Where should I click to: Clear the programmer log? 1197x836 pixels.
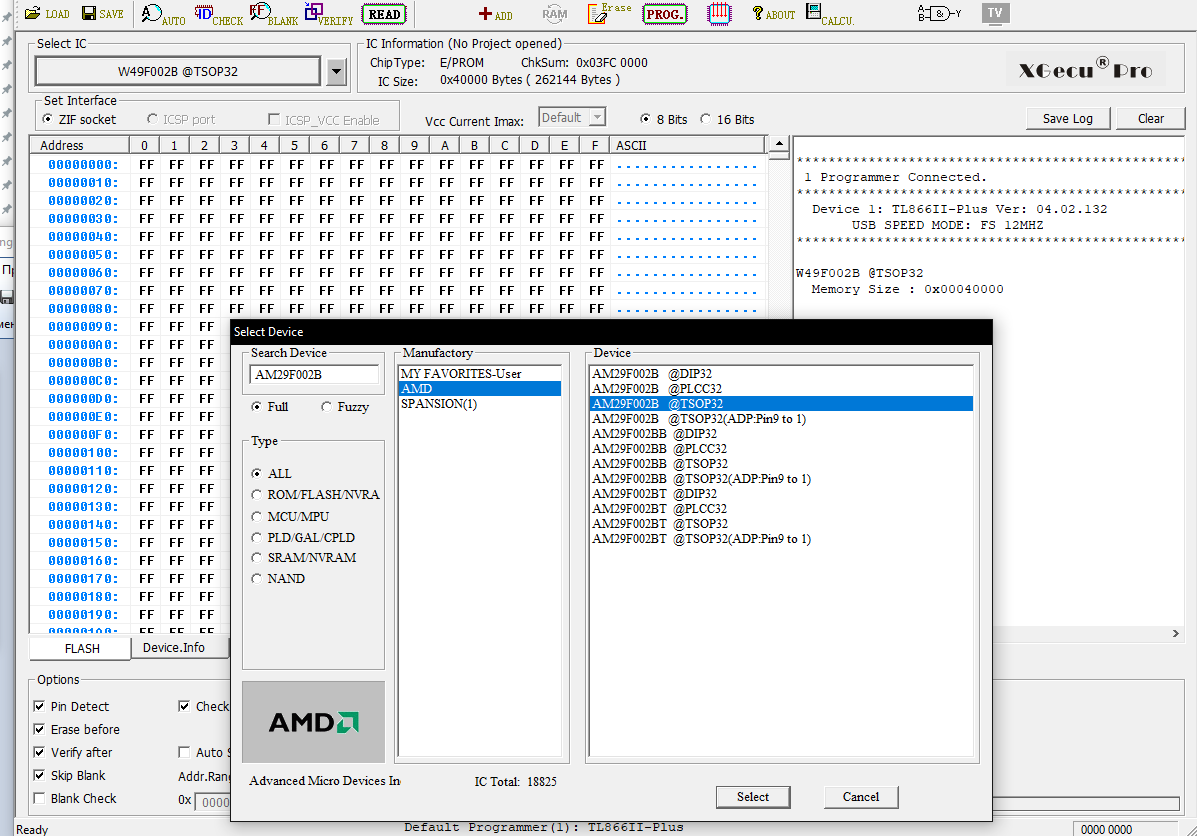(1150, 118)
